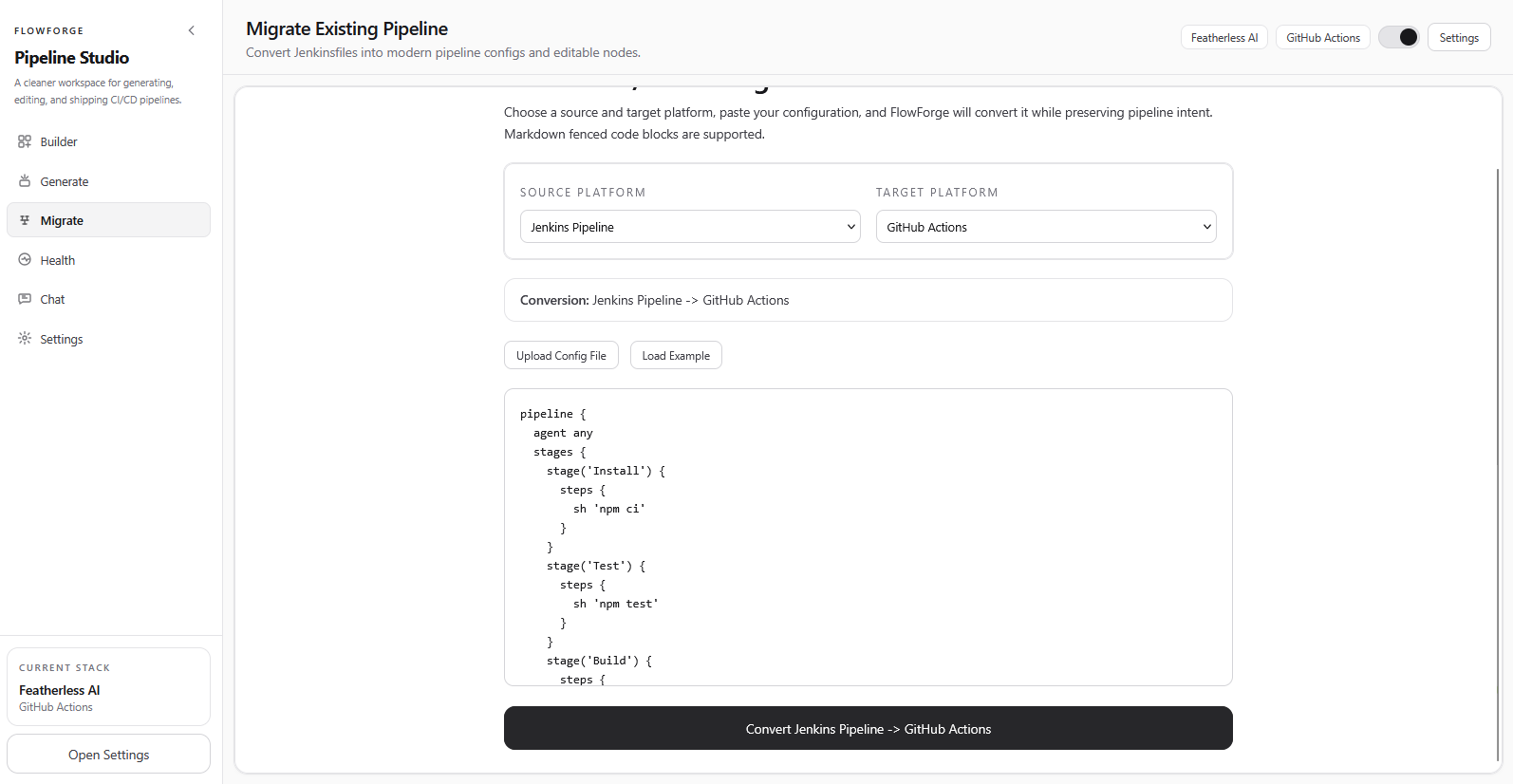Click the Settings gear icon in sidebar
Screen dimensions: 1513x784
click(25, 339)
